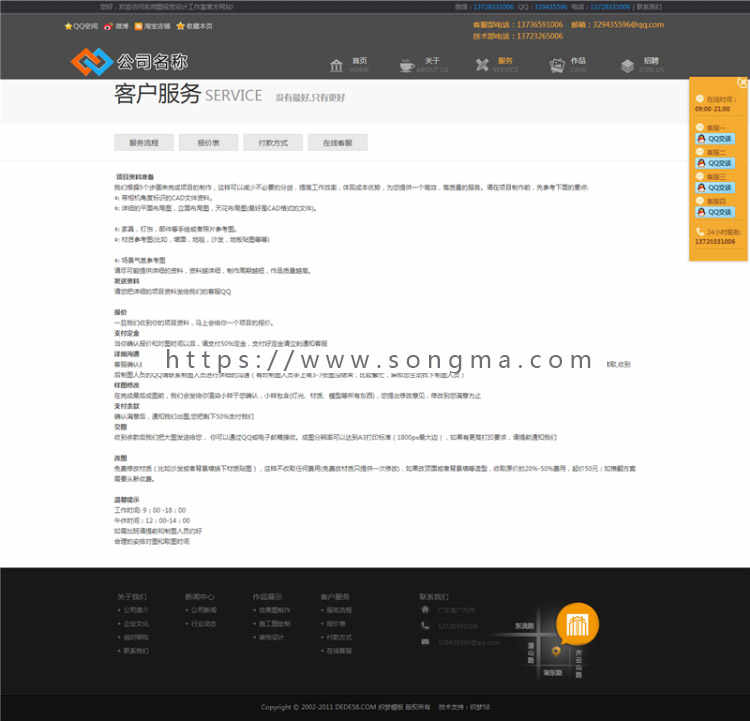Click 联系我们 at the top bar's right end
Screen dimensions: 750x721
[x=649, y=7]
